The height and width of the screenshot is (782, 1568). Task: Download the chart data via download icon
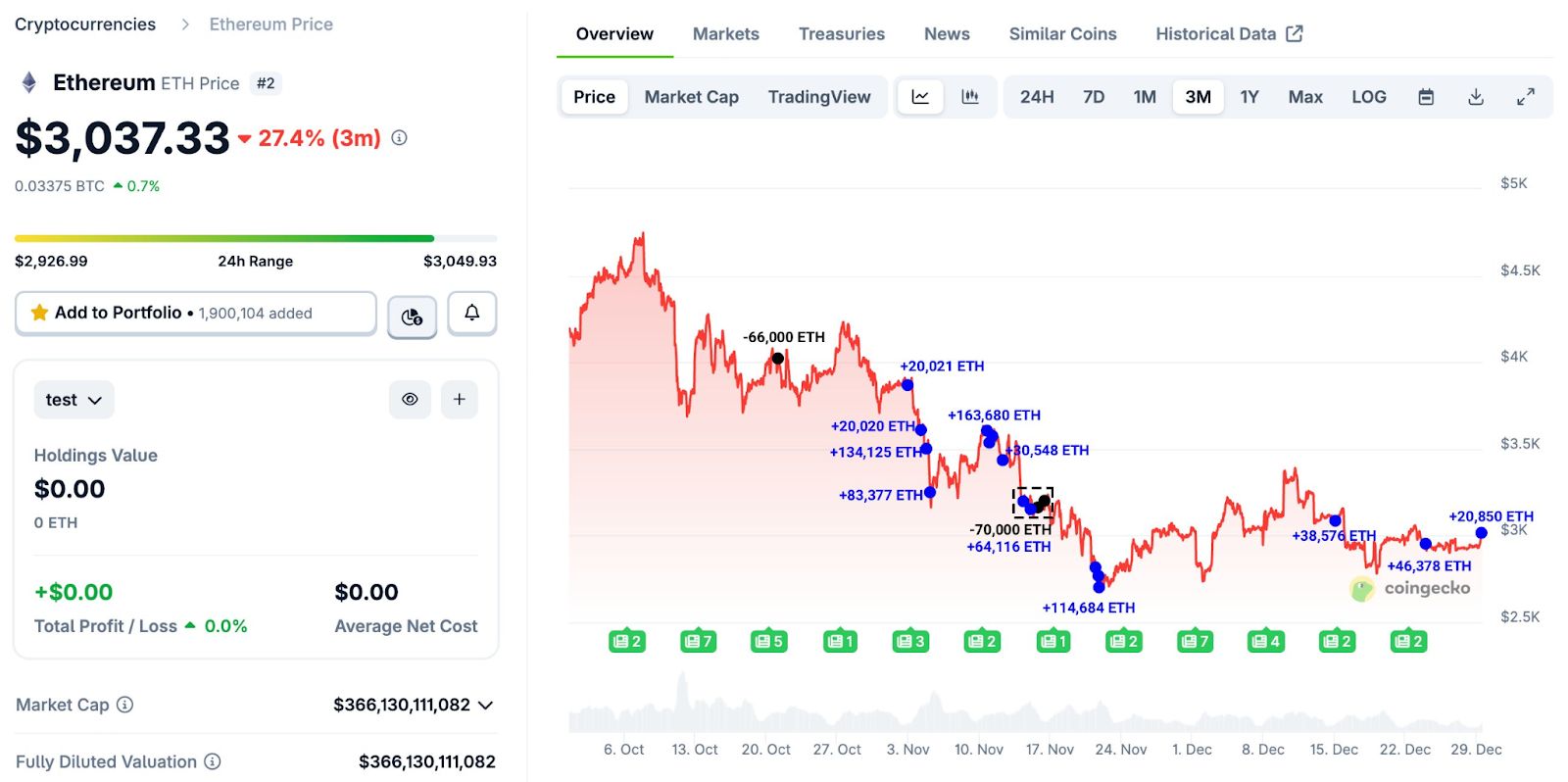pyautogui.click(x=1476, y=96)
